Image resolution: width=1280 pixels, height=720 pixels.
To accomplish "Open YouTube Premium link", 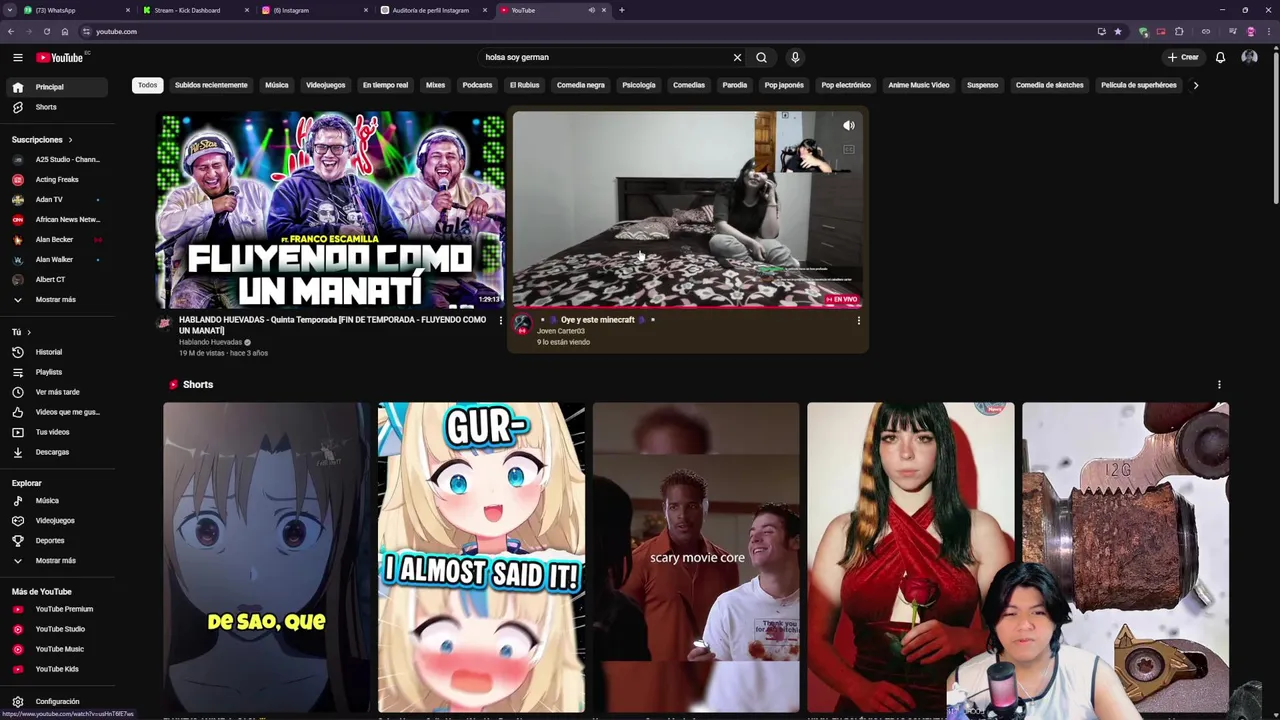I will tap(55, 609).
